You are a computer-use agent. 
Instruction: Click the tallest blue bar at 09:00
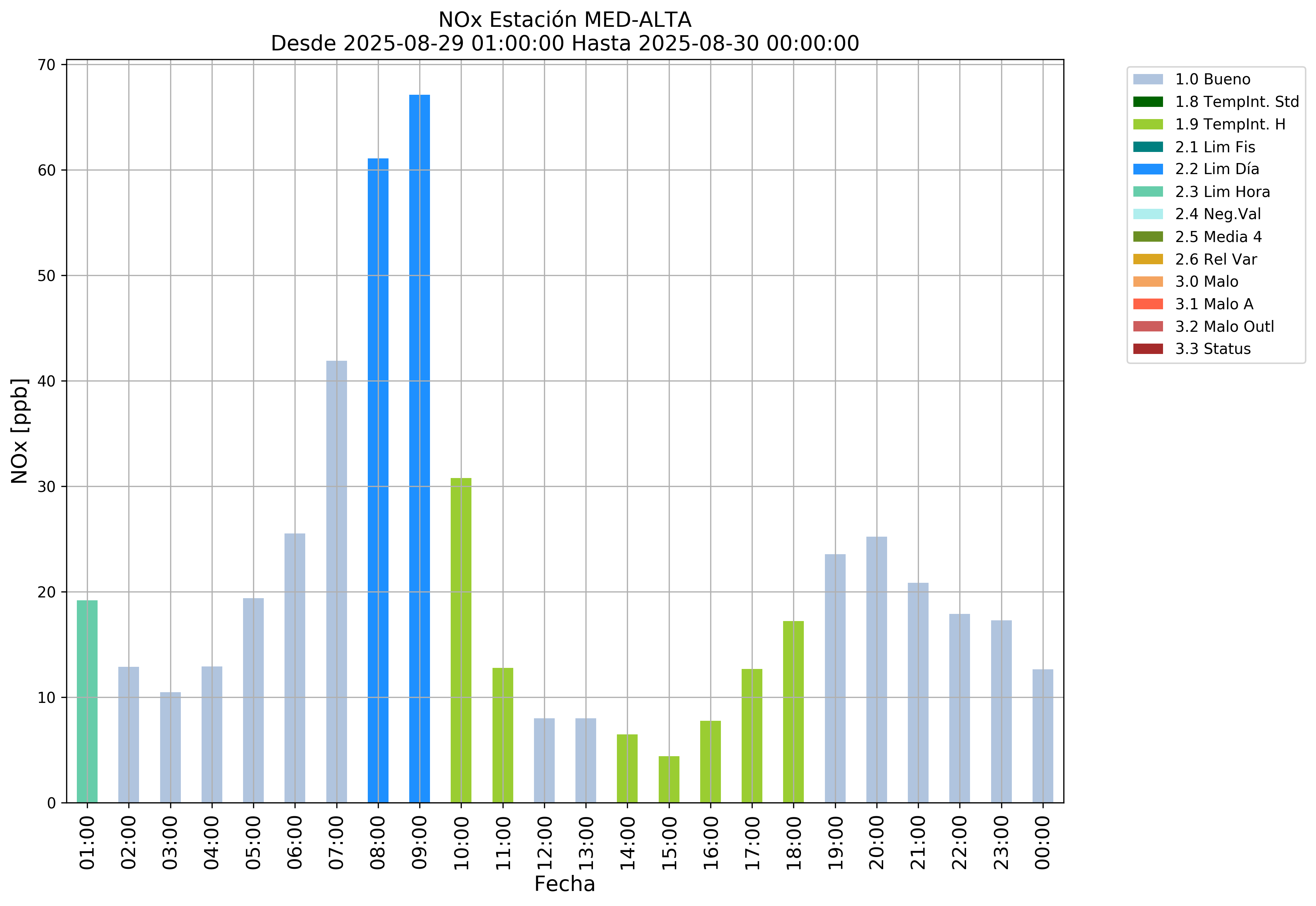point(419,448)
